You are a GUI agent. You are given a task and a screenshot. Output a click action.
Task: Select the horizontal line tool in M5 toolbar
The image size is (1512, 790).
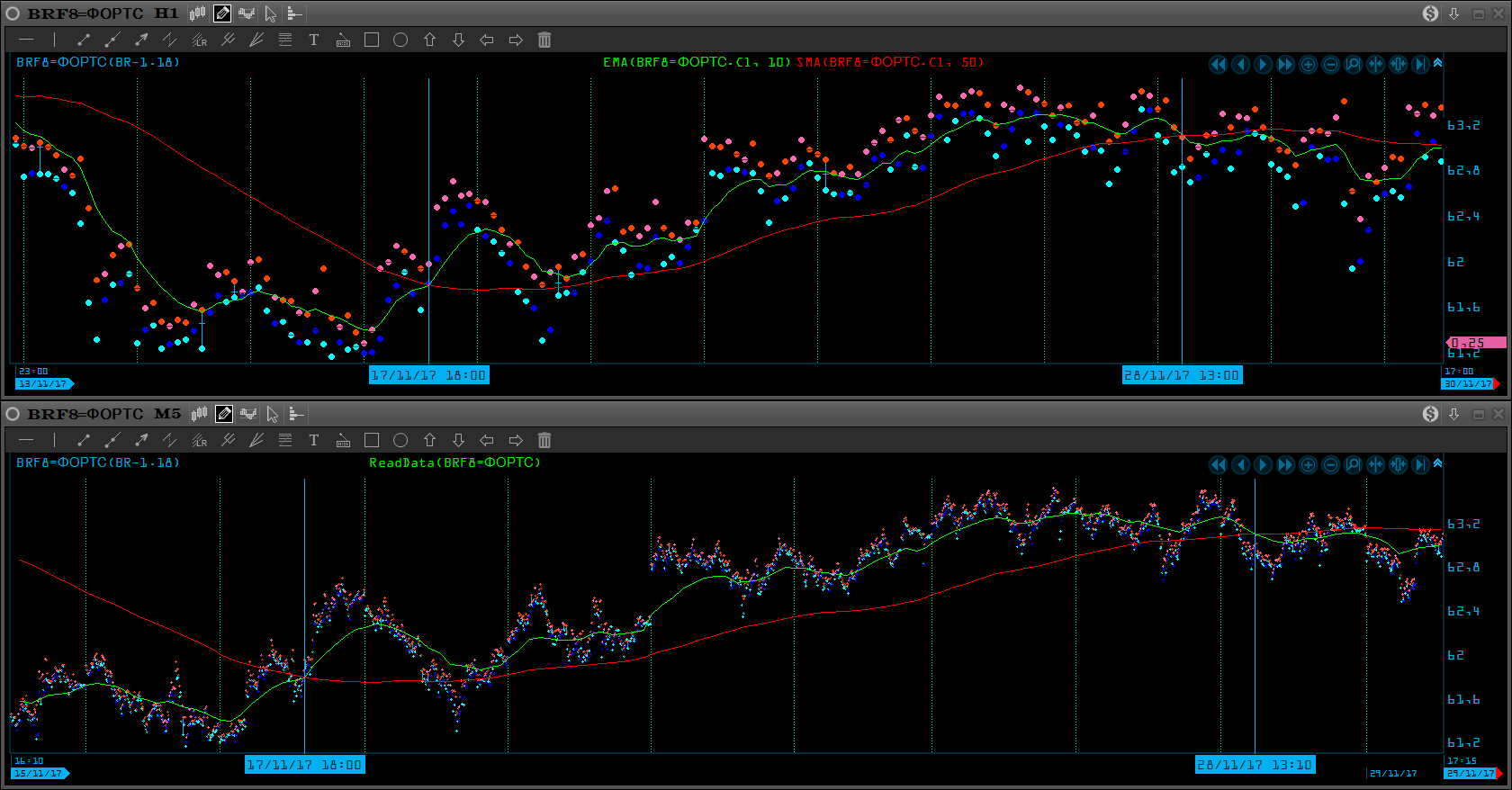click(x=26, y=440)
